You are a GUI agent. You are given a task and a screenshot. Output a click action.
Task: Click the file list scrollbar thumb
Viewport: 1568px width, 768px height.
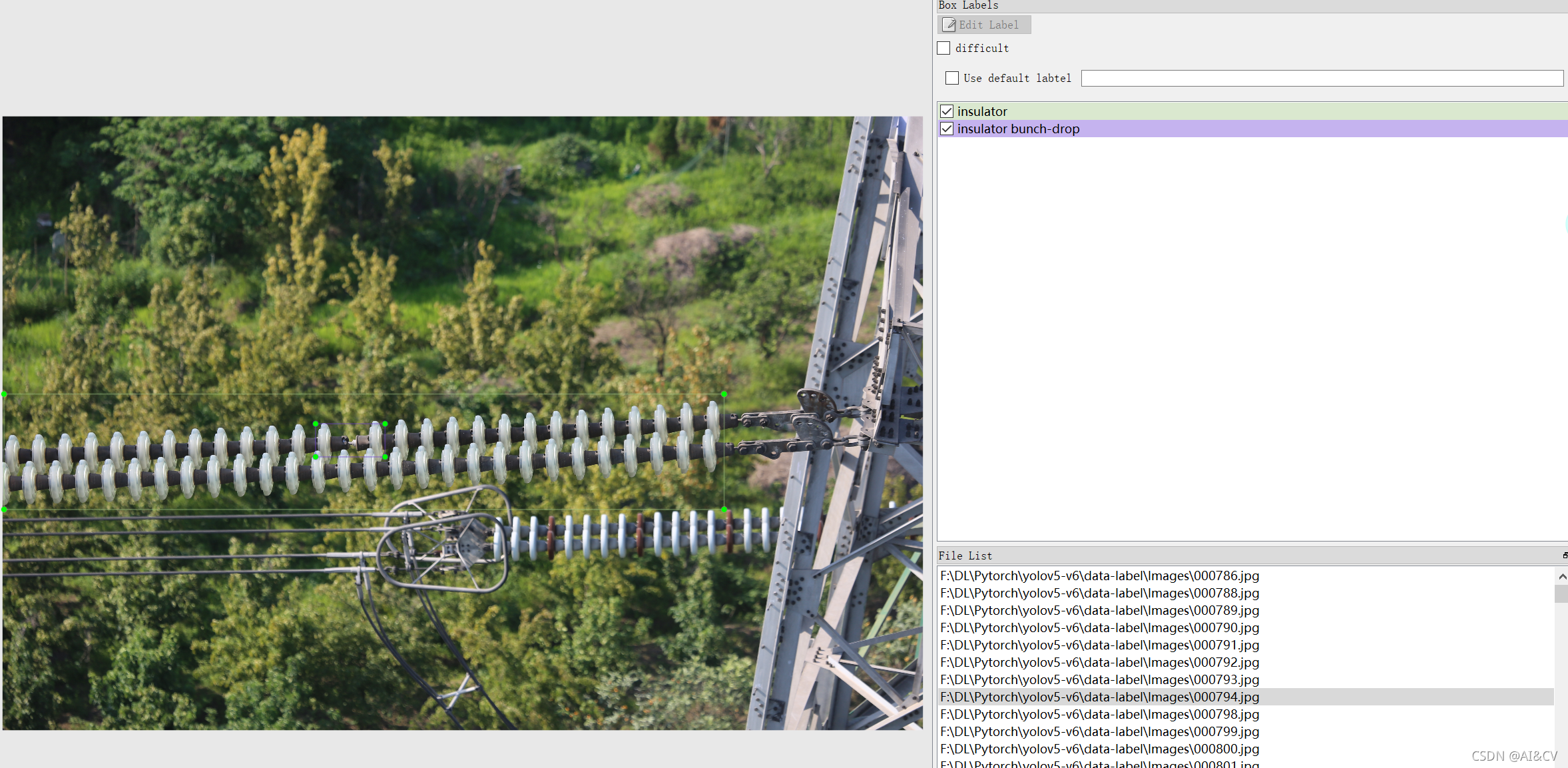pyautogui.click(x=1561, y=593)
